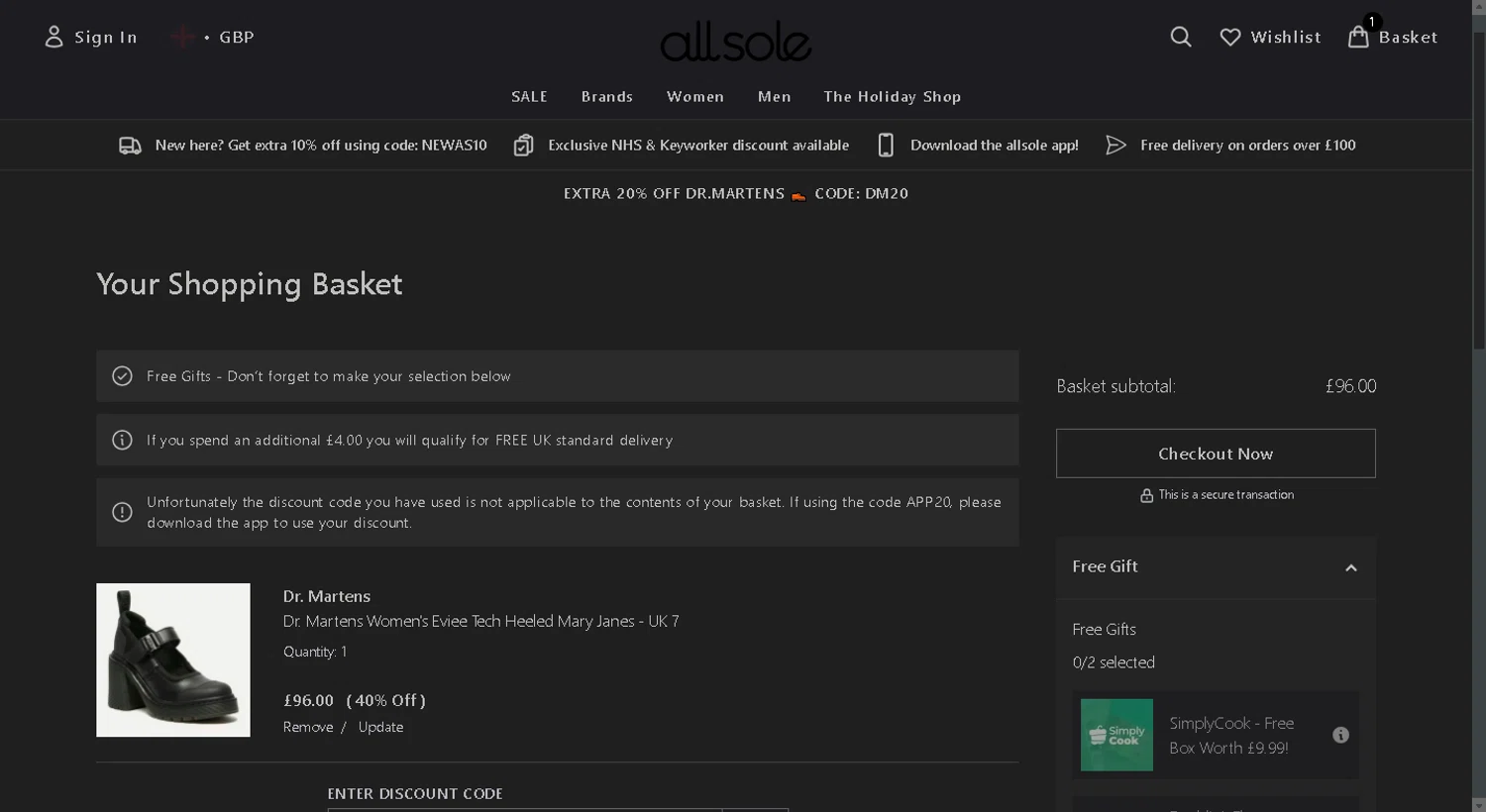Open Free delivery on orders over £100
This screenshot has height=812, width=1486.
(x=1248, y=145)
